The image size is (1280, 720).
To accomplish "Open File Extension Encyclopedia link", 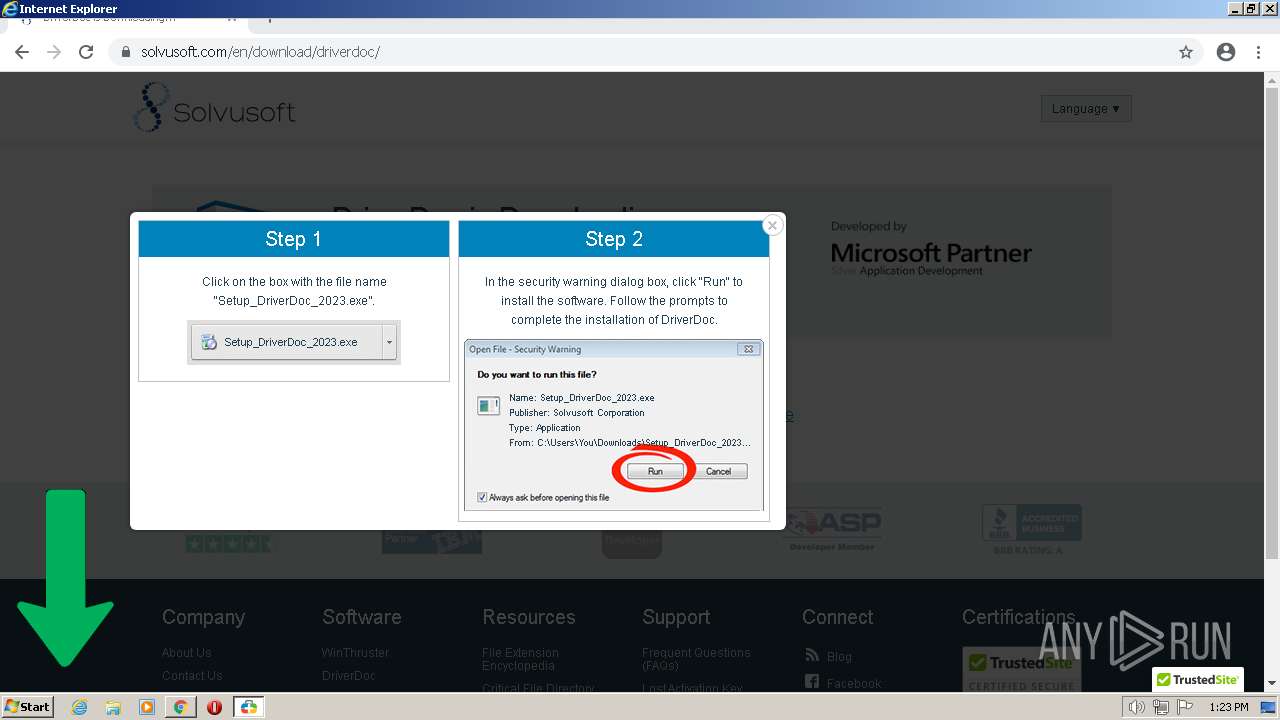I will (520, 659).
